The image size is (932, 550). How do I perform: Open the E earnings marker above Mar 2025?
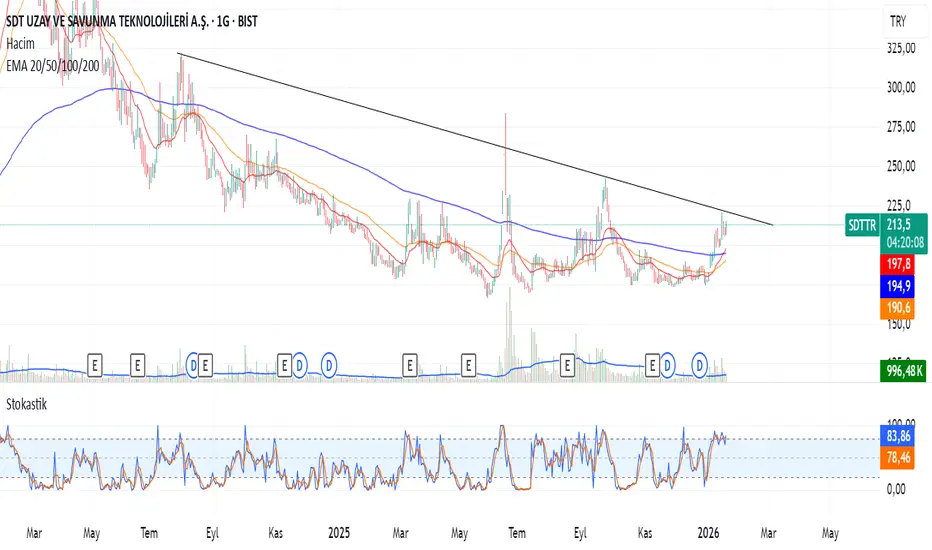click(x=410, y=365)
